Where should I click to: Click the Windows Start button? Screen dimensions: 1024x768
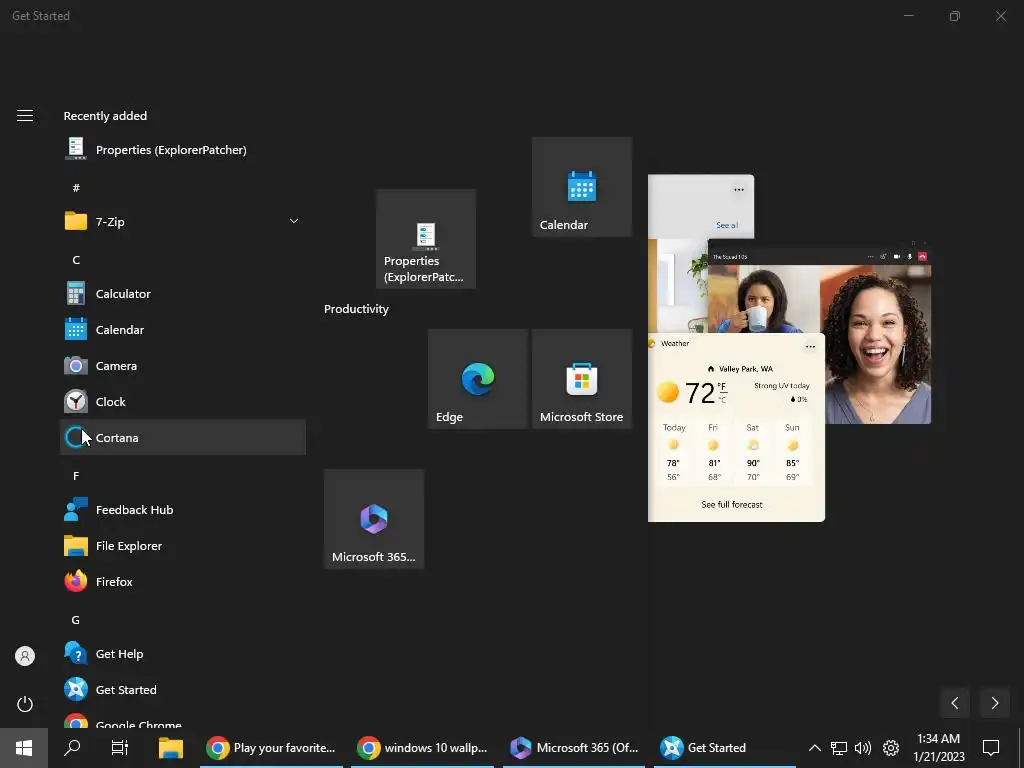[24, 748]
